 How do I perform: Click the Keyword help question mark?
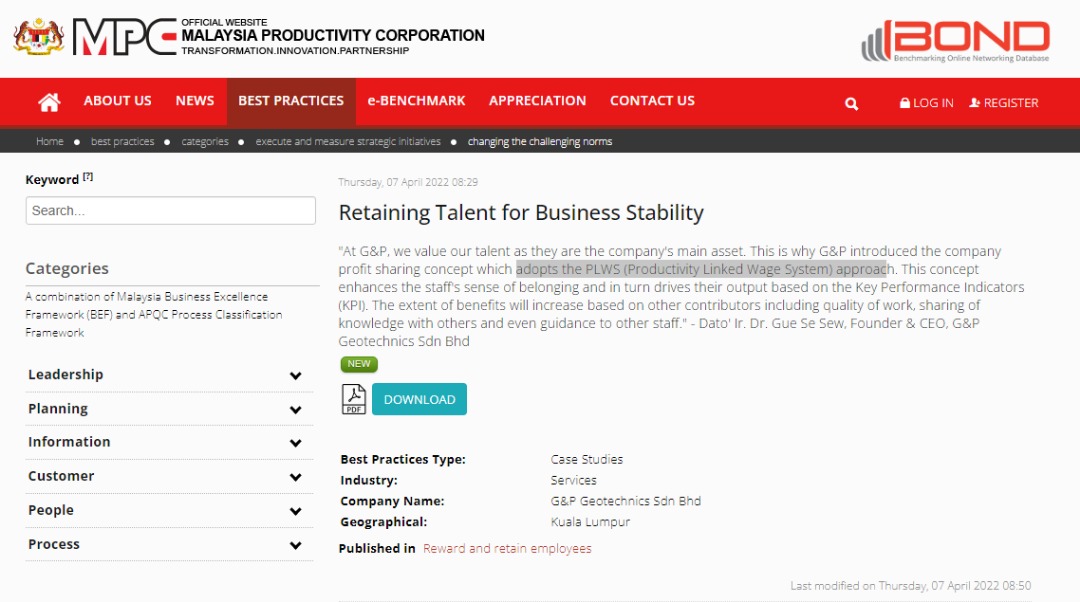(x=88, y=177)
